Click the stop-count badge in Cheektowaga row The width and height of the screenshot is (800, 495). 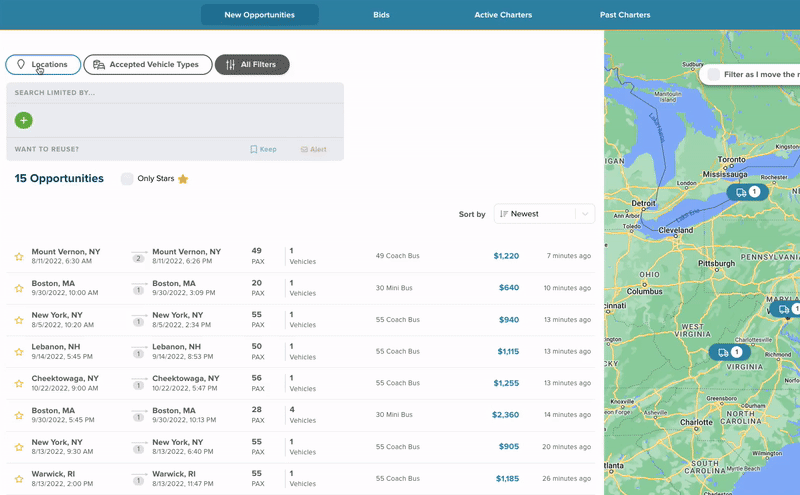[x=138, y=385]
